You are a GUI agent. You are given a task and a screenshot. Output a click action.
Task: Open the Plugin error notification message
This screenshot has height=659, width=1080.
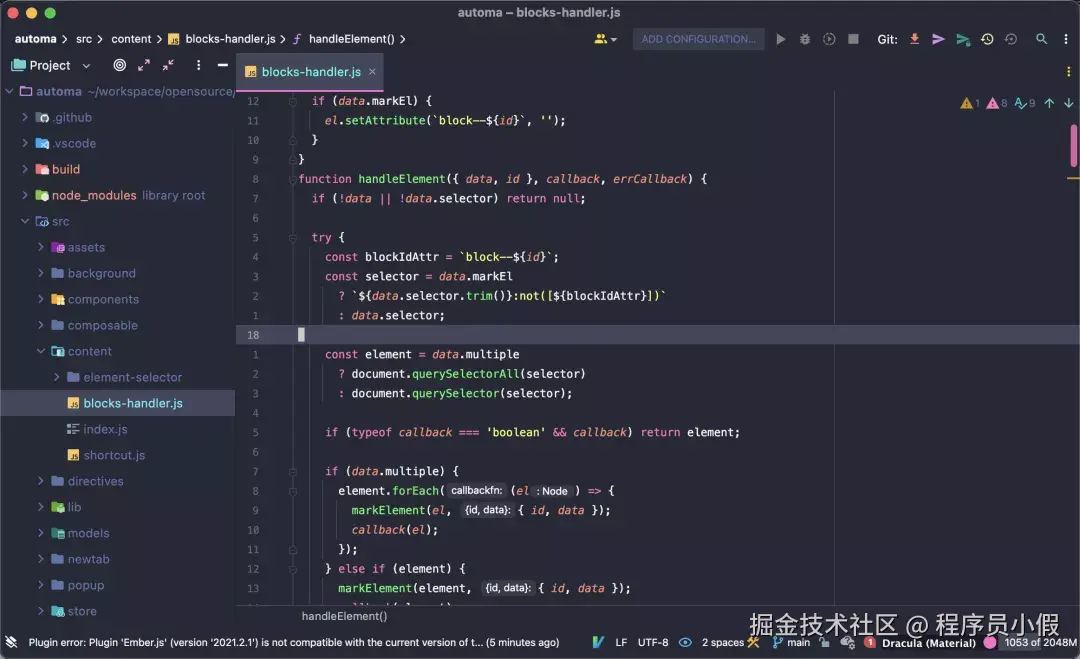[x=293, y=642]
